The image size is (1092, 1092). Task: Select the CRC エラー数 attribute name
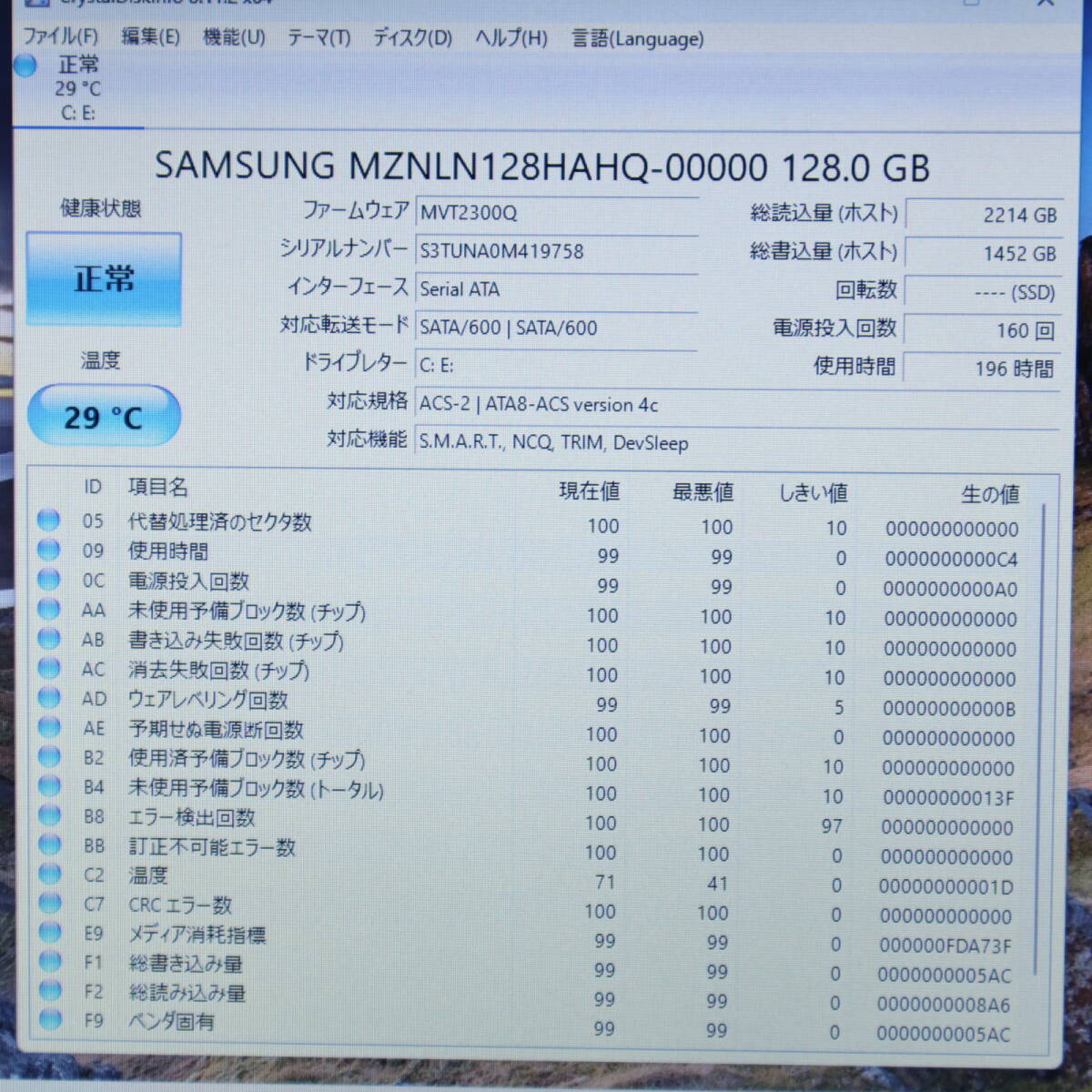tap(180, 905)
